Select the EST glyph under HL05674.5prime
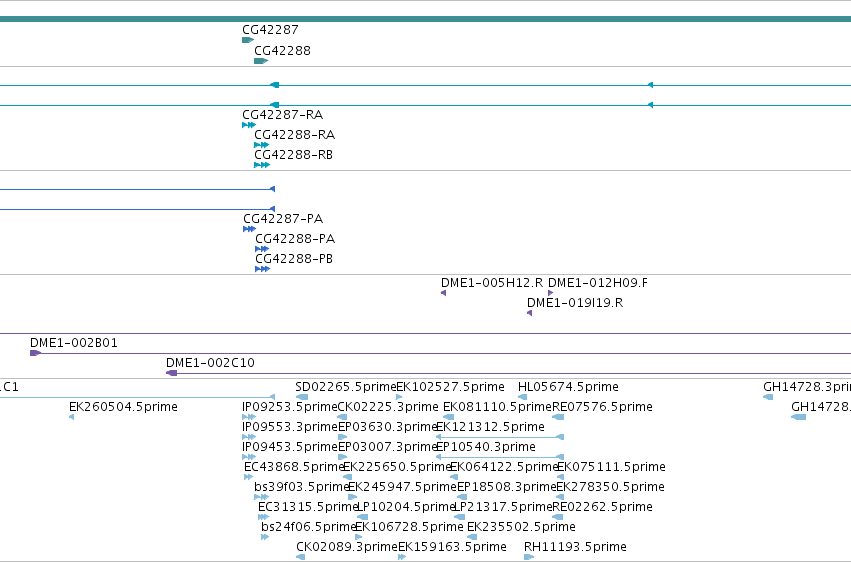The image size is (851, 562). (522, 397)
